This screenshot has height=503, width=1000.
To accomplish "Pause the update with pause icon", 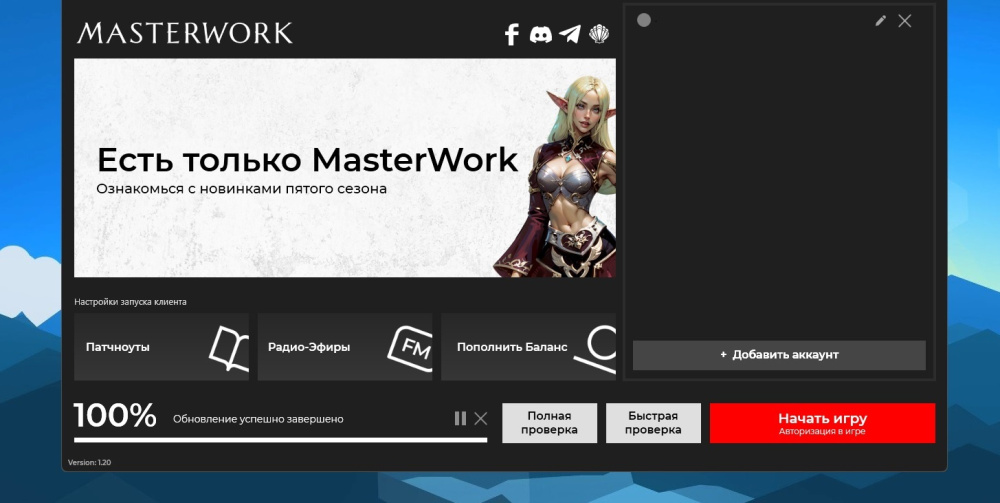I will [x=460, y=418].
